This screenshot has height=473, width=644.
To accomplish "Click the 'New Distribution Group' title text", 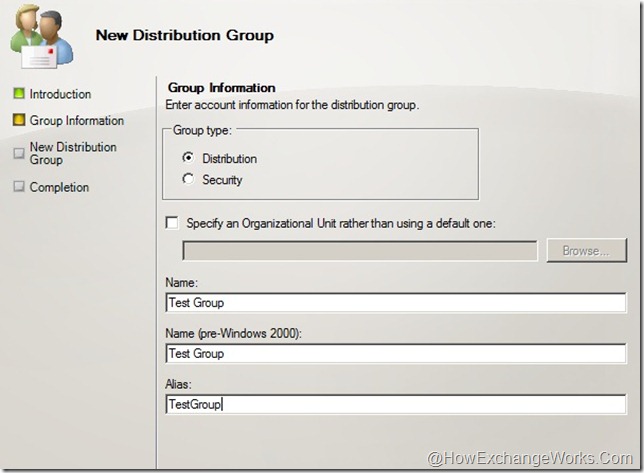I will pos(185,35).
